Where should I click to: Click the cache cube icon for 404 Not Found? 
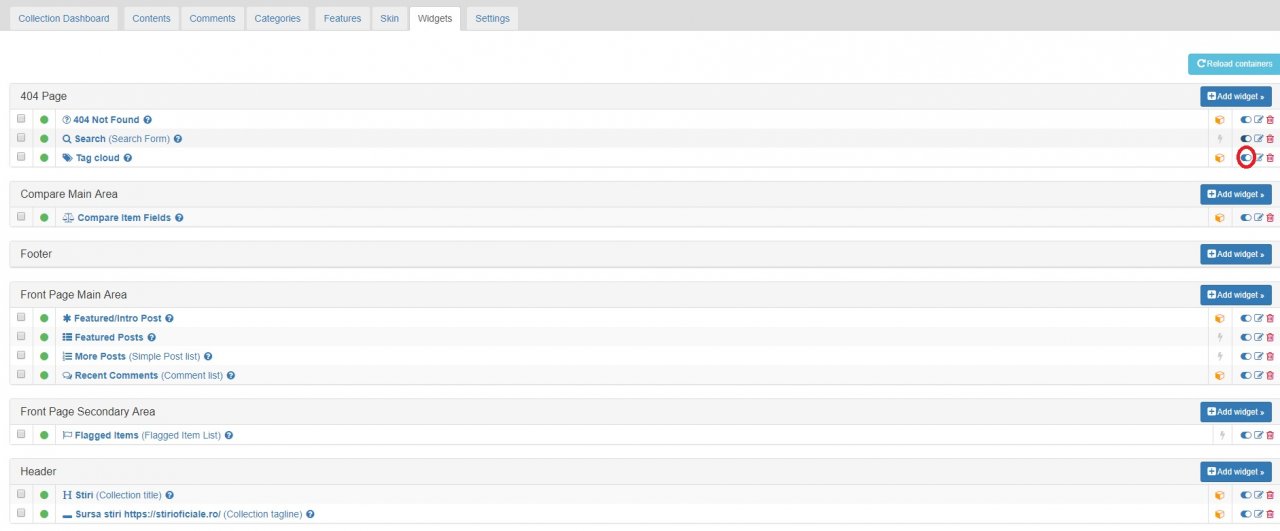[1219, 120]
